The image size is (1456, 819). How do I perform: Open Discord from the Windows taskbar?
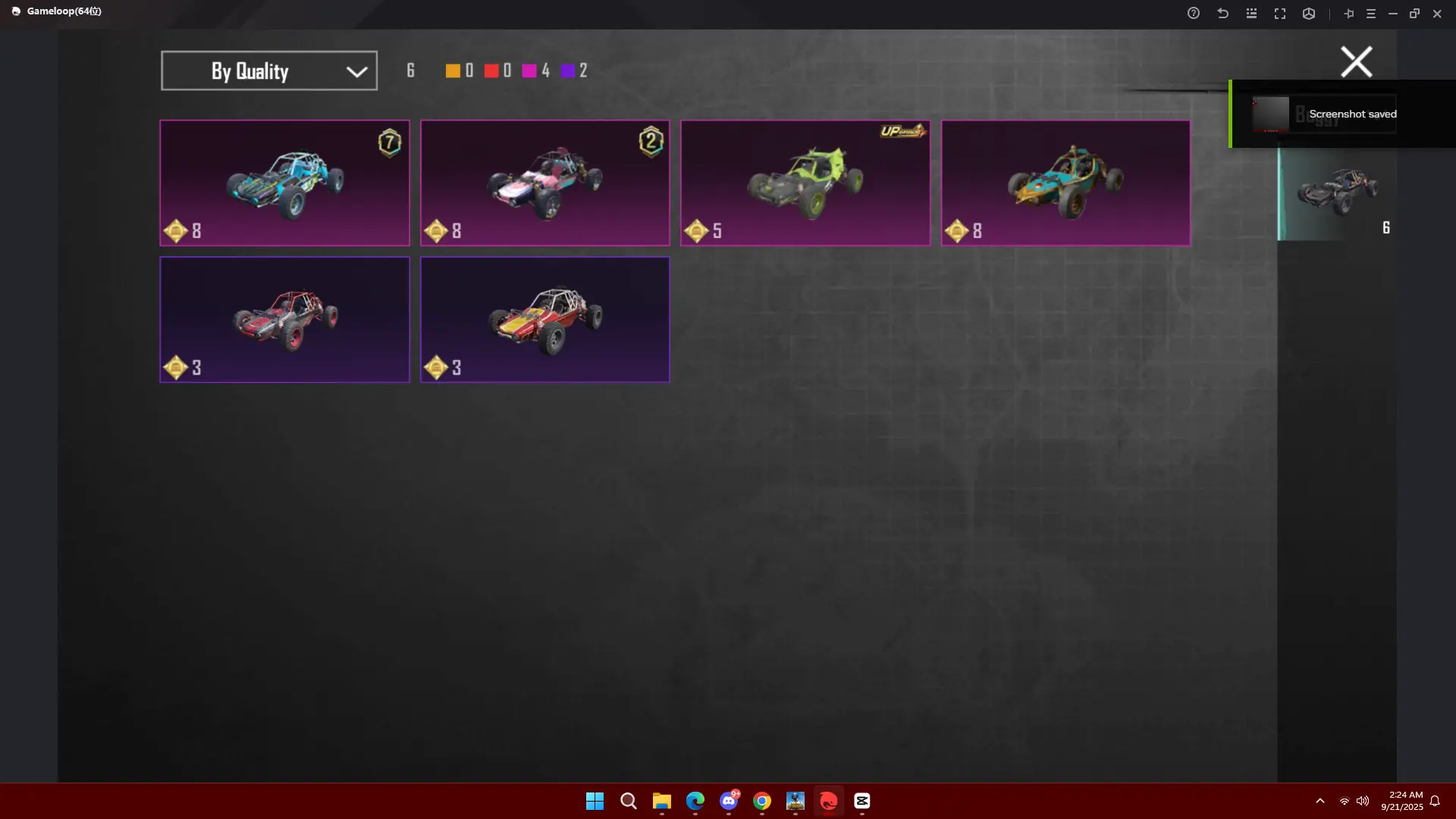[x=729, y=801]
